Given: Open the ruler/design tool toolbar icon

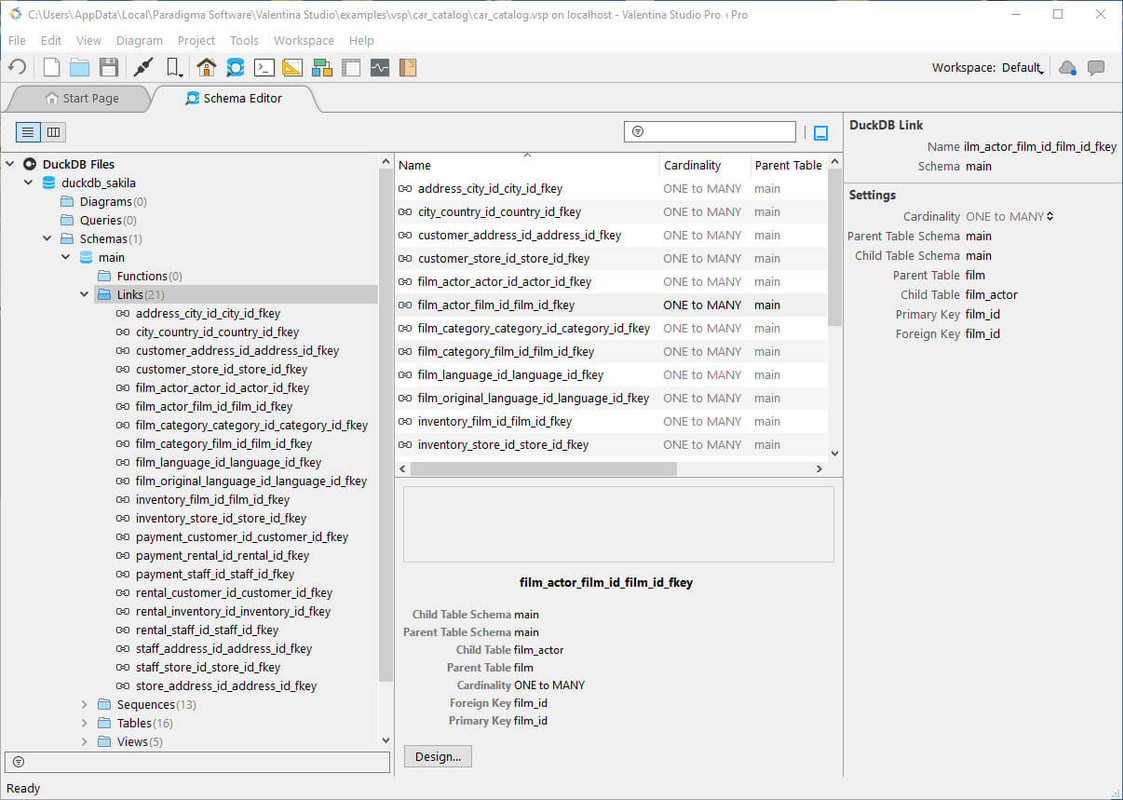Looking at the screenshot, I should [x=292, y=67].
